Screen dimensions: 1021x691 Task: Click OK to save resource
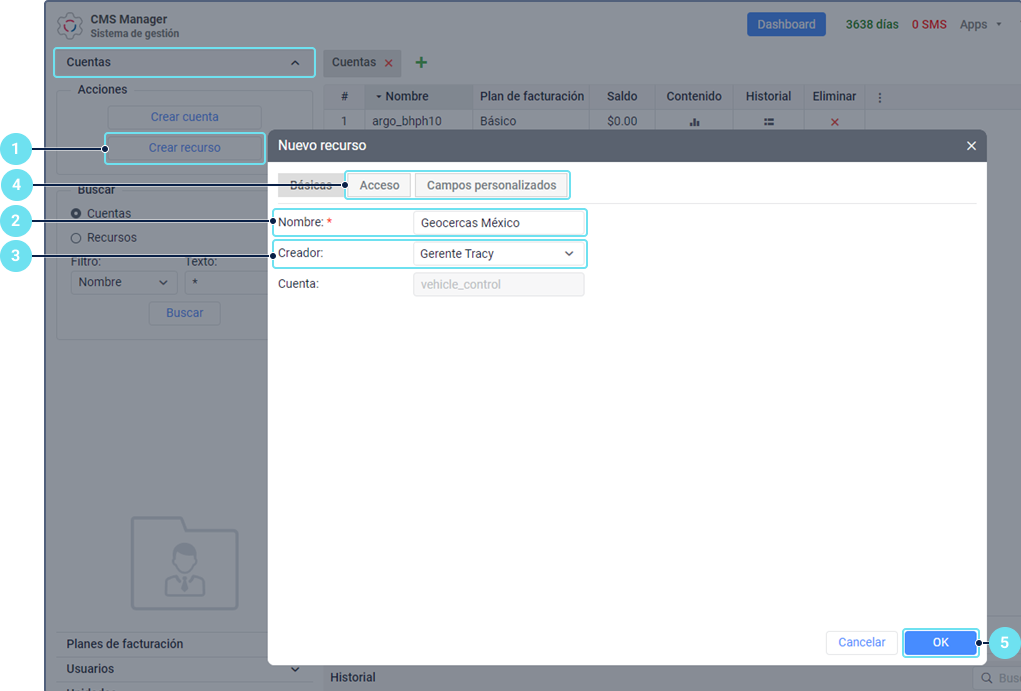click(x=940, y=643)
